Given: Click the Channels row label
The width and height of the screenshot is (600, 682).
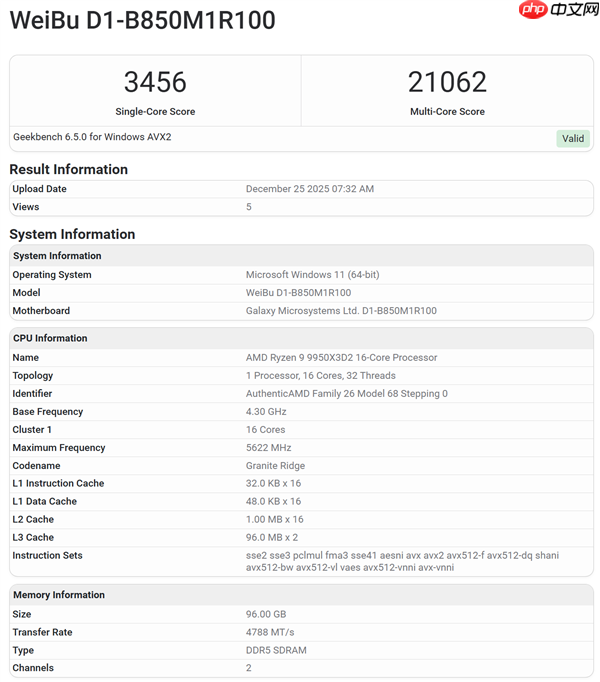Looking at the screenshot, I should (x=33, y=668).
